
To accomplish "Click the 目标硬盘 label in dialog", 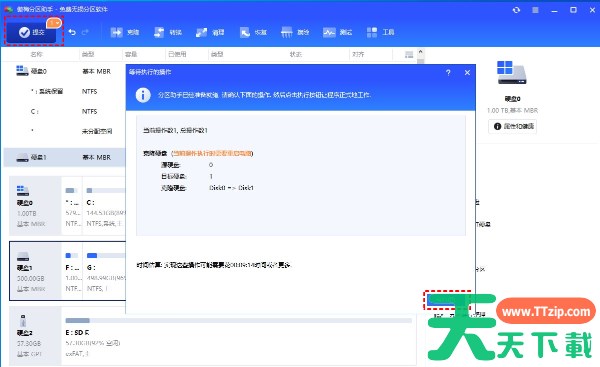I will [173, 176].
